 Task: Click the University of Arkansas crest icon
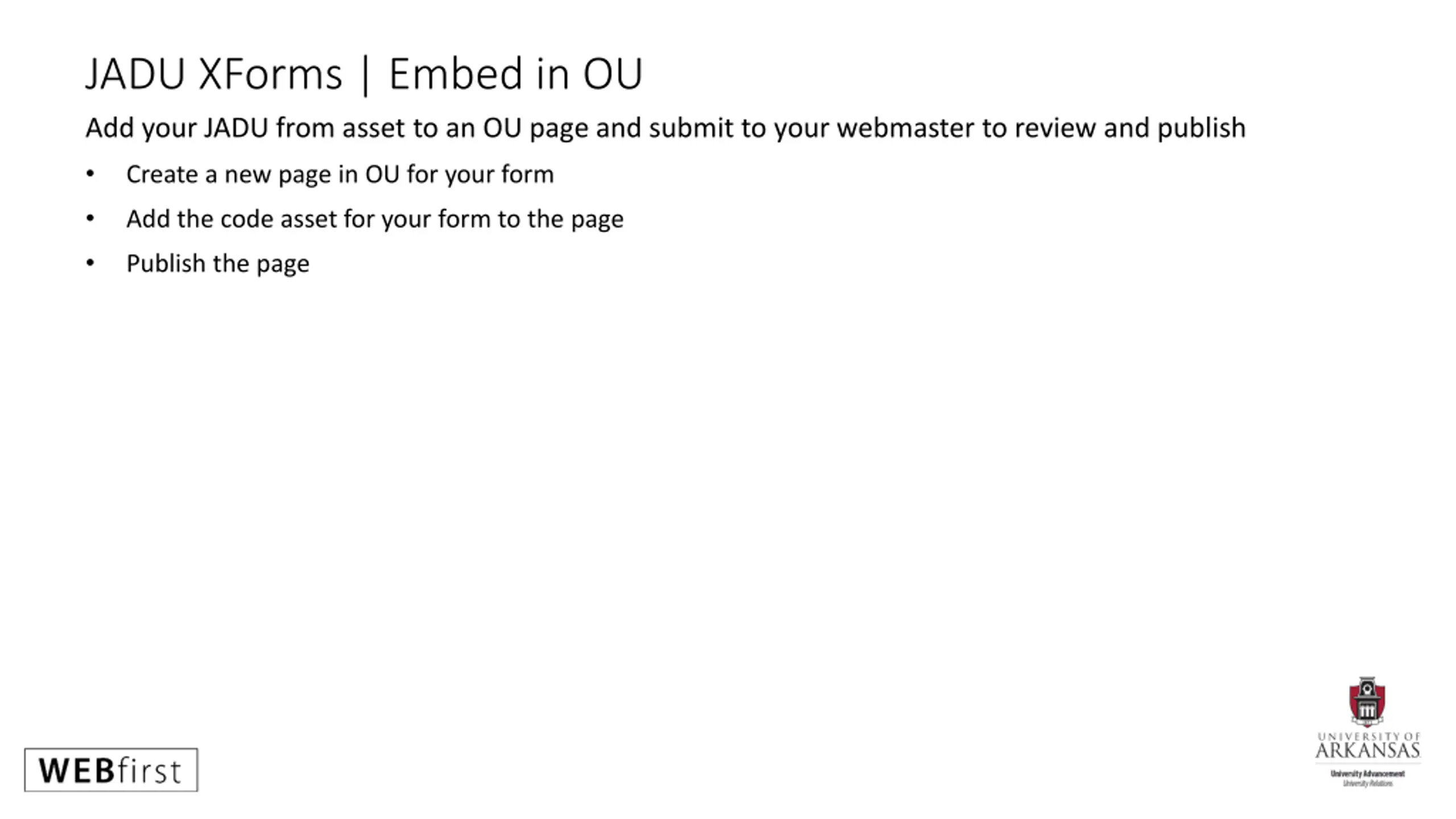pyautogui.click(x=1367, y=702)
